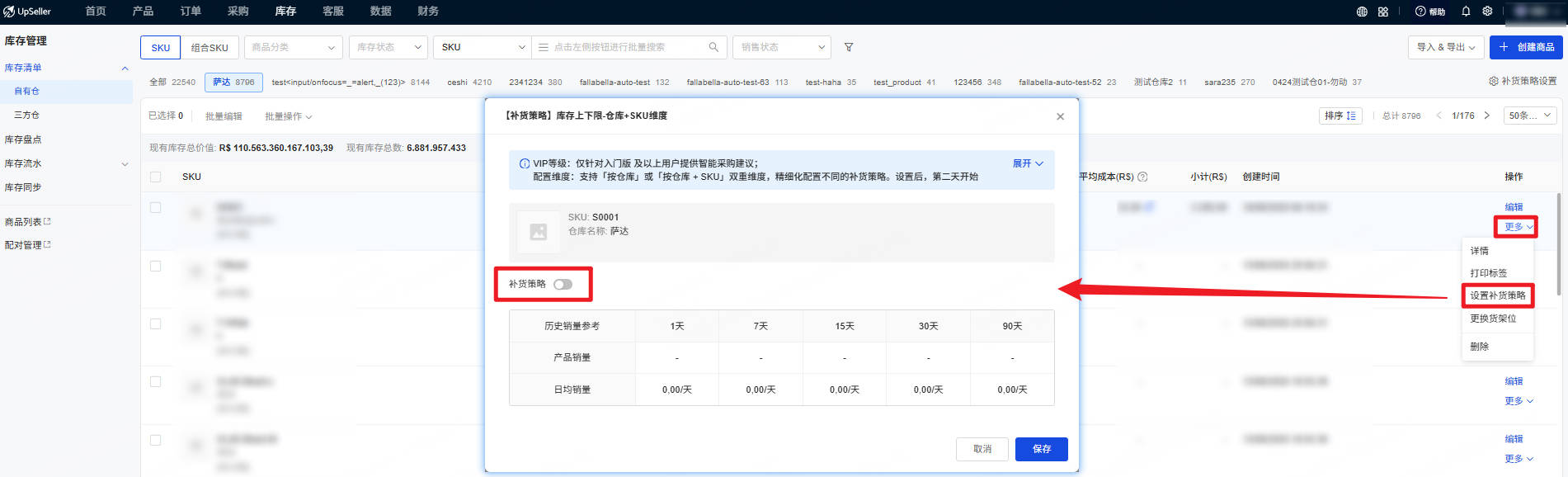1568x477 pixels.
Task: Open the 客服 top menu
Action: pyautogui.click(x=333, y=12)
